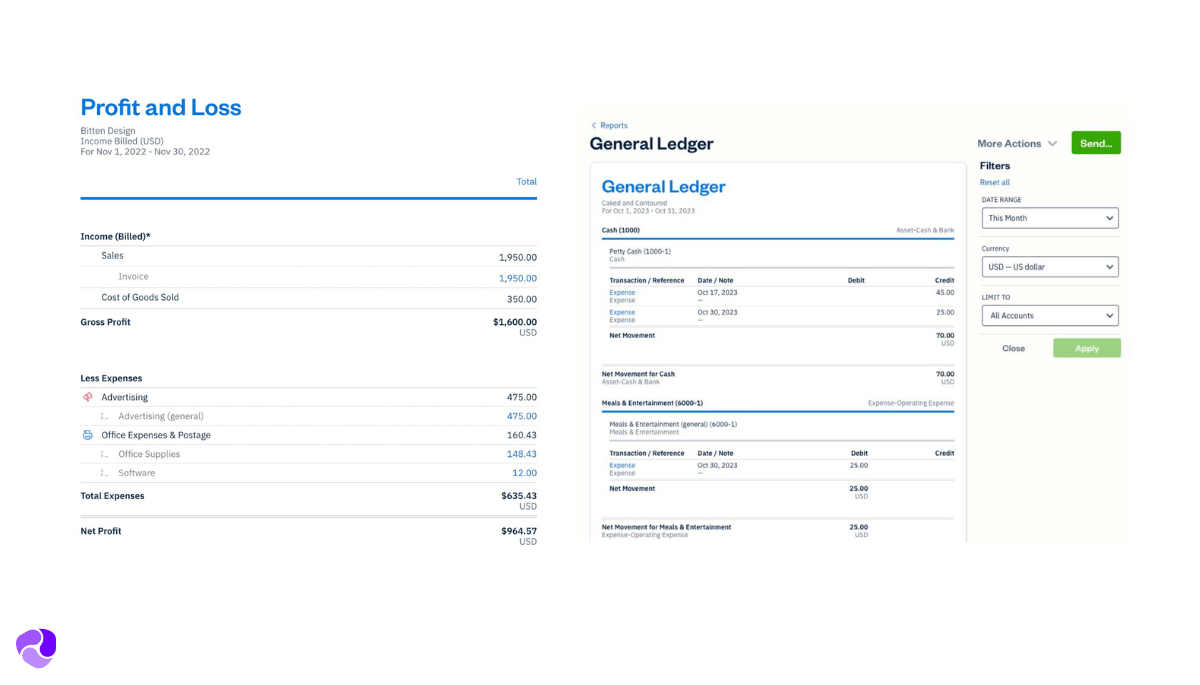Click the Apply filters button
The image size is (1200, 685).
pos(1086,348)
